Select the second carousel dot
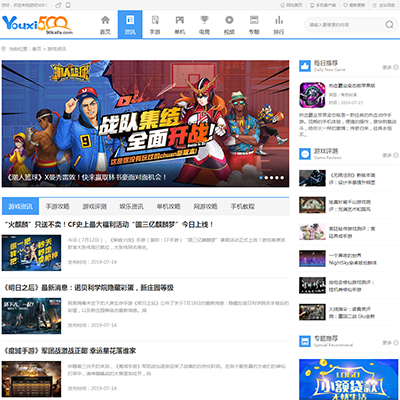The height and width of the screenshot is (400, 400). [x=266, y=178]
